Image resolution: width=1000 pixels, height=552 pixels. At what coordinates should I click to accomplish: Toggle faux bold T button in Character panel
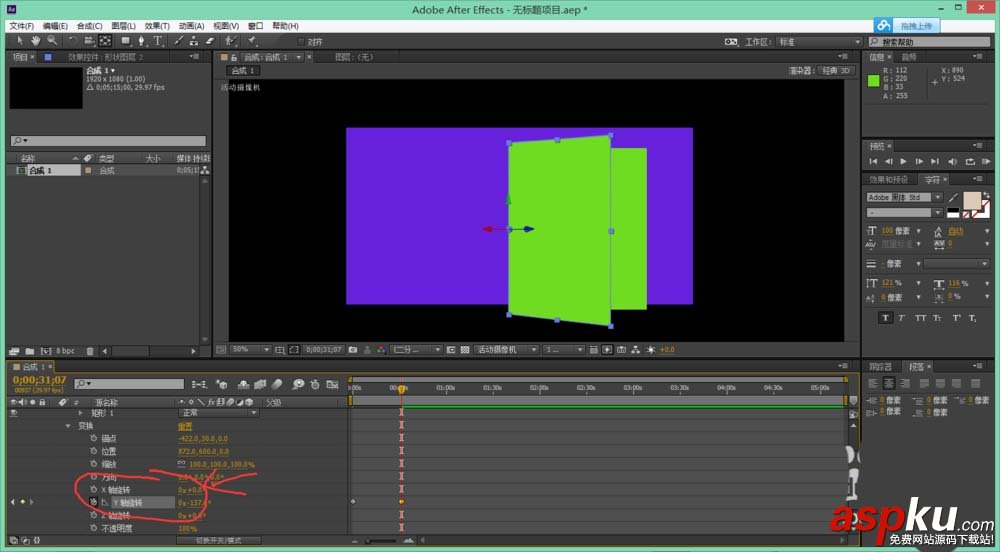coord(885,317)
